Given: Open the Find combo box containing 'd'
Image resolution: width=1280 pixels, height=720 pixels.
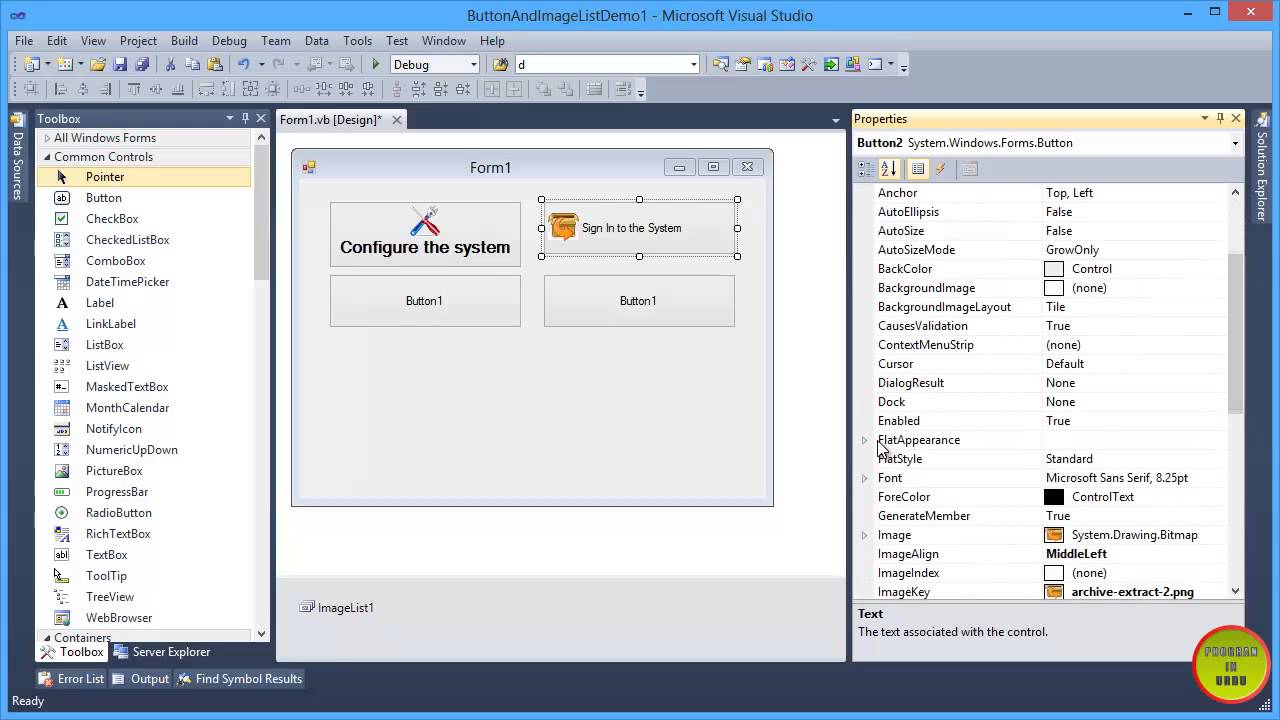Looking at the screenshot, I should pyautogui.click(x=607, y=64).
